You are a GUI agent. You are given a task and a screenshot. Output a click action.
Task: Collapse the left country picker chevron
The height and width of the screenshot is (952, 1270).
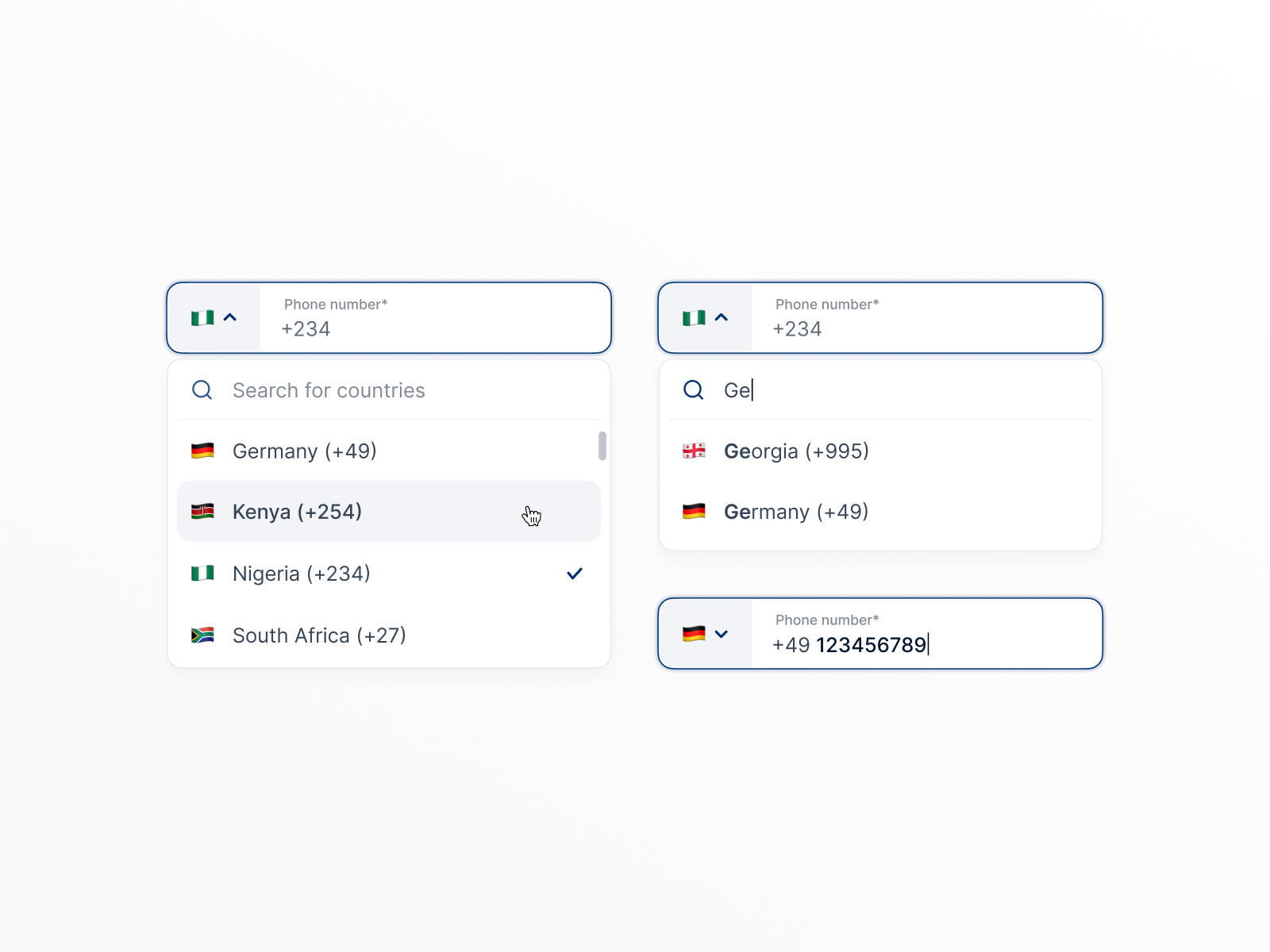coord(231,317)
